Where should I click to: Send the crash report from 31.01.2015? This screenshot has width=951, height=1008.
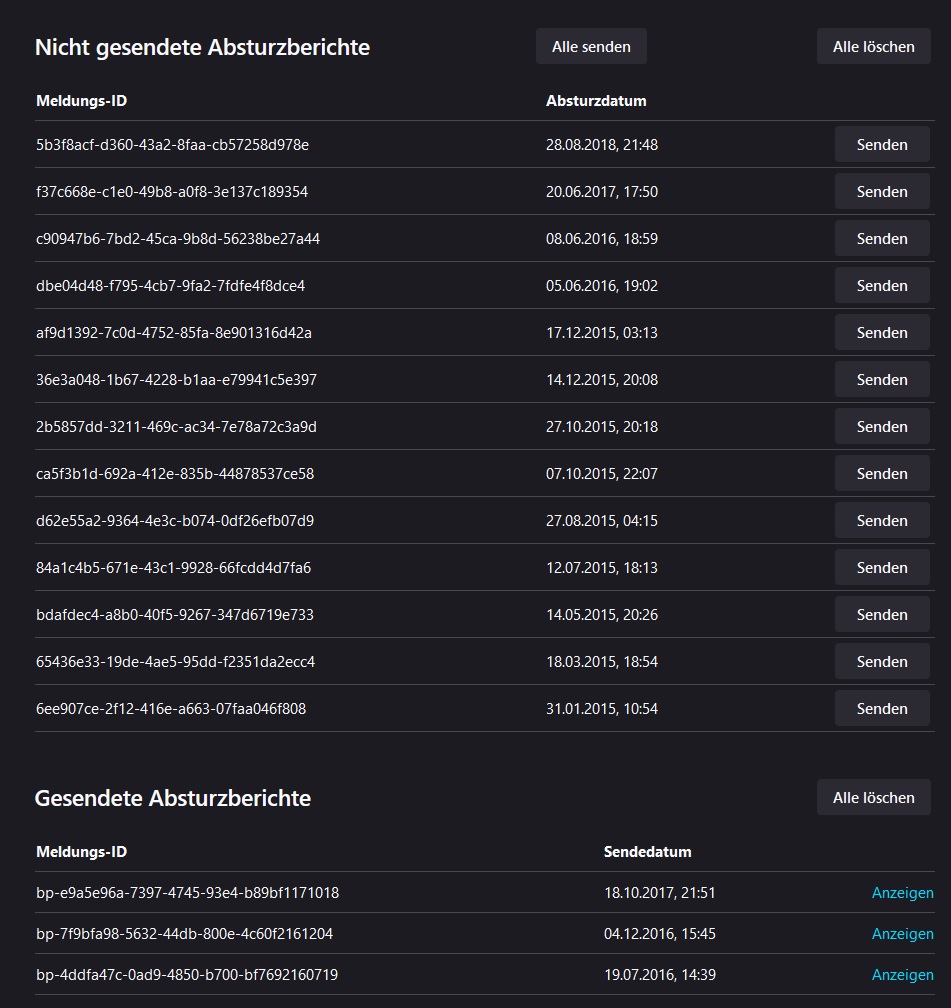[882, 709]
